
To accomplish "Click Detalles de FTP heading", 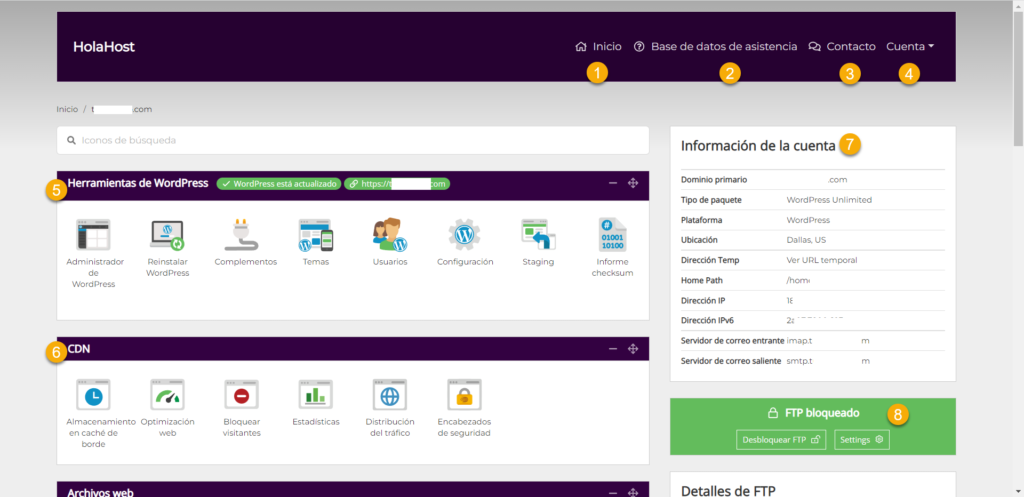I will (x=728, y=490).
